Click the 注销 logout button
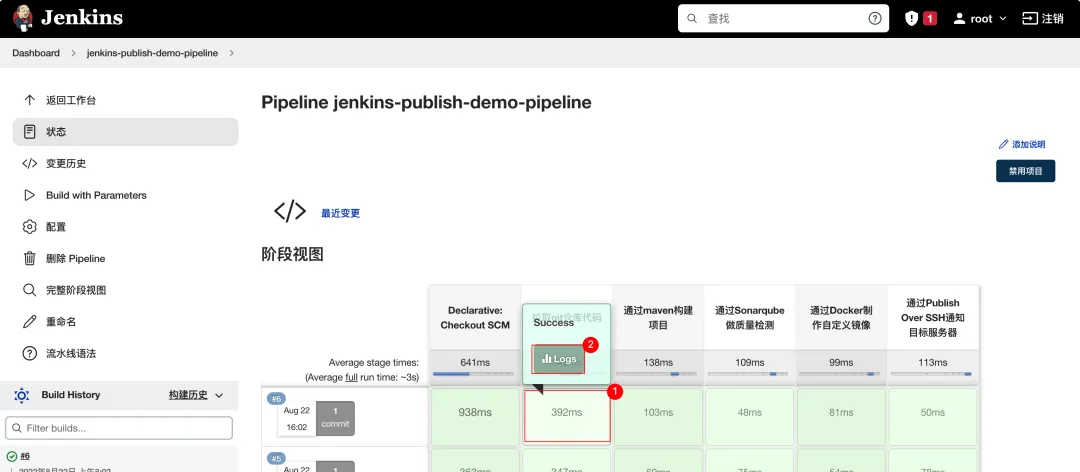 click(1043, 19)
